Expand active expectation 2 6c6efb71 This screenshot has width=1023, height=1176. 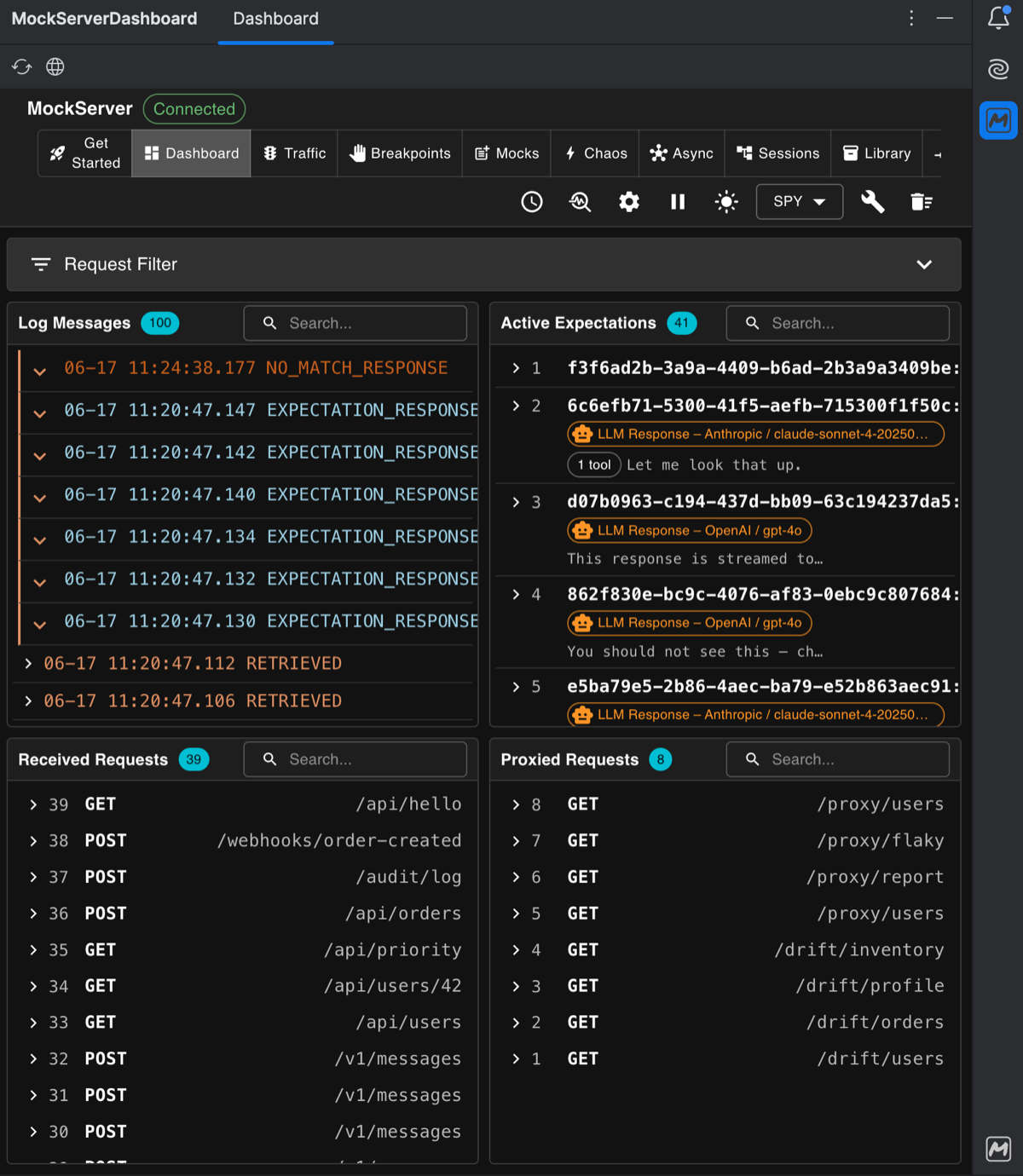click(516, 406)
